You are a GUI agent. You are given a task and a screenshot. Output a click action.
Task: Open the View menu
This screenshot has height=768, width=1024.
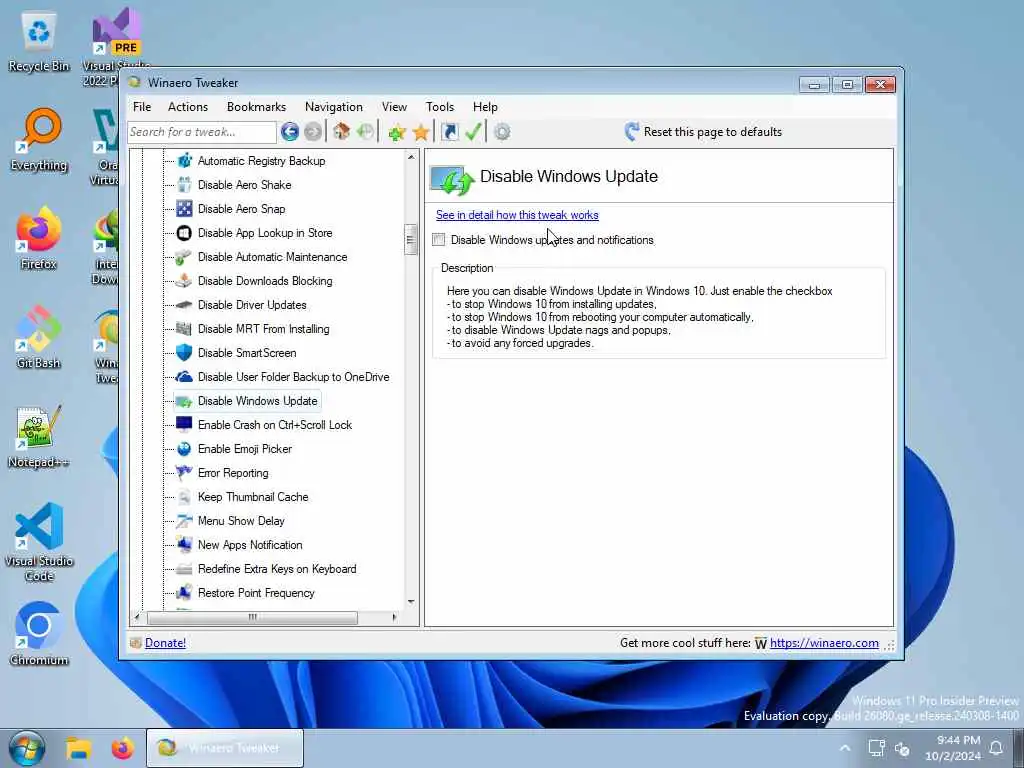[x=394, y=106]
